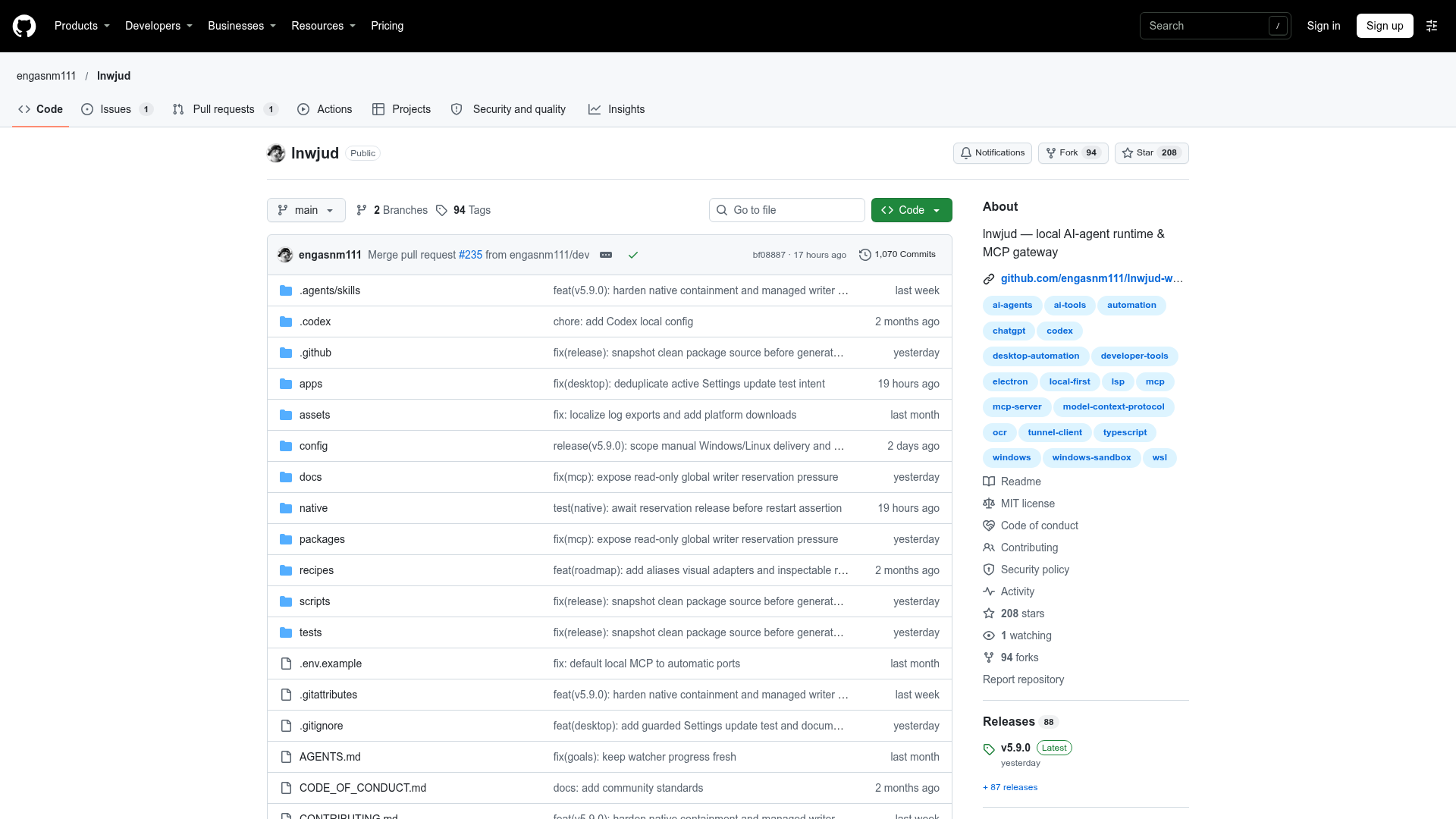Switch to the Pull requests tab

coord(225,109)
